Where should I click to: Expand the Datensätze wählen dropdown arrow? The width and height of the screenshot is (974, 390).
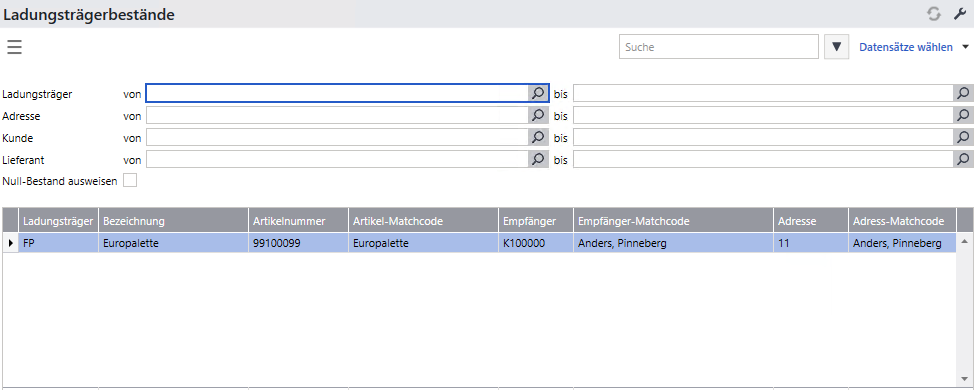965,47
